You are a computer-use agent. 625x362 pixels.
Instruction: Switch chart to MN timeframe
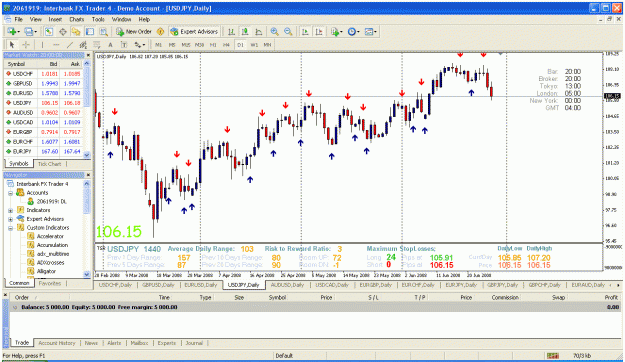267,45
